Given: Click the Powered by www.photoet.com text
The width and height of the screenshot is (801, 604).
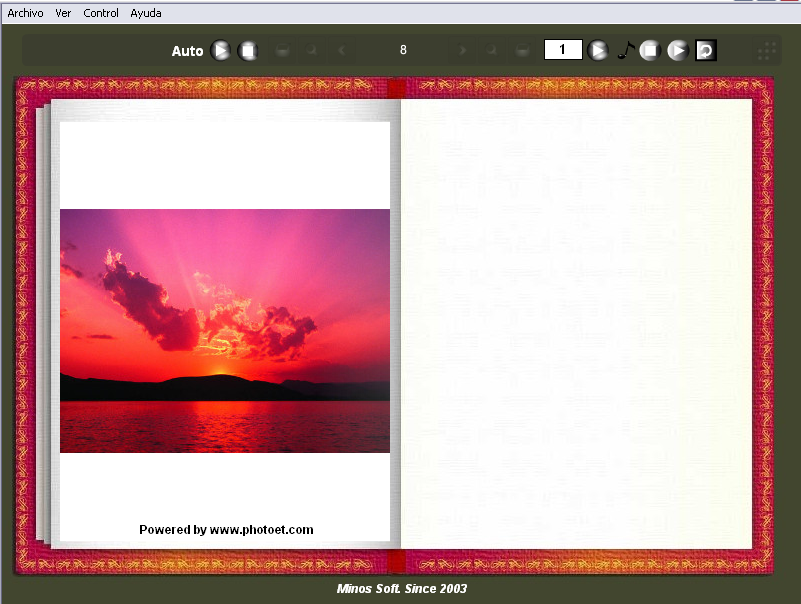Looking at the screenshot, I should 226,529.
